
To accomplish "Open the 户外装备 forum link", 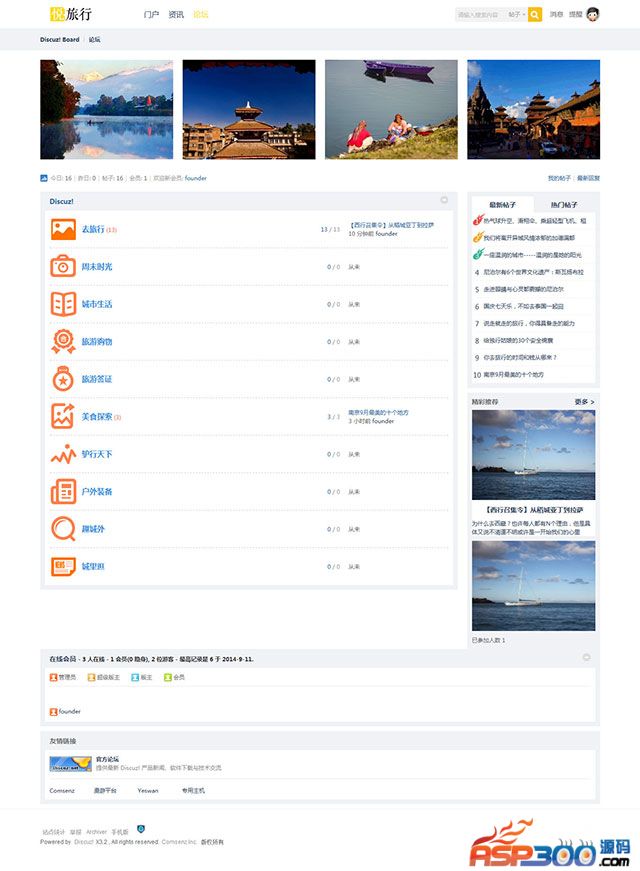I will pos(97,492).
